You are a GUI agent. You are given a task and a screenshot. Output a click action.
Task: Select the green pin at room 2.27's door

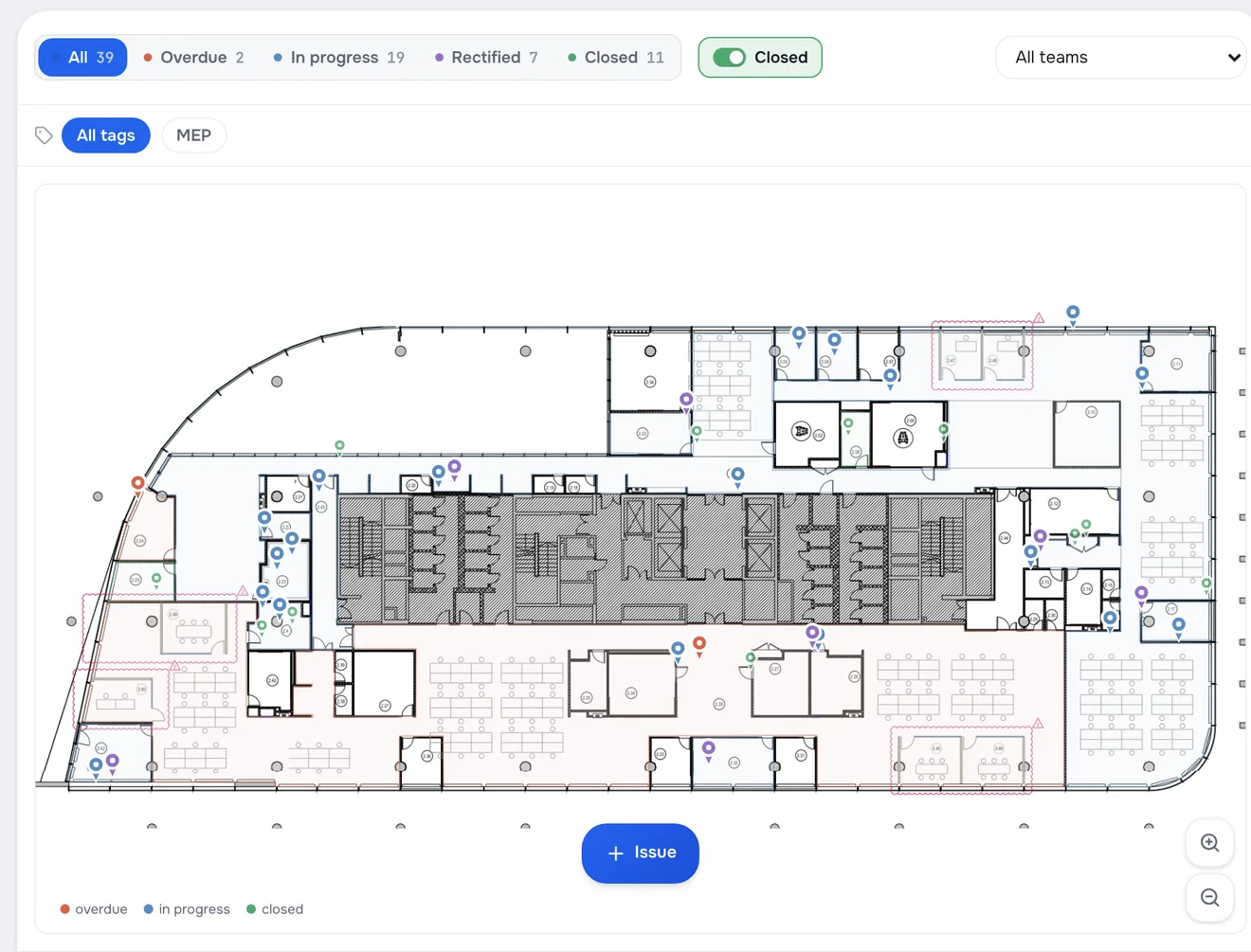(x=751, y=658)
